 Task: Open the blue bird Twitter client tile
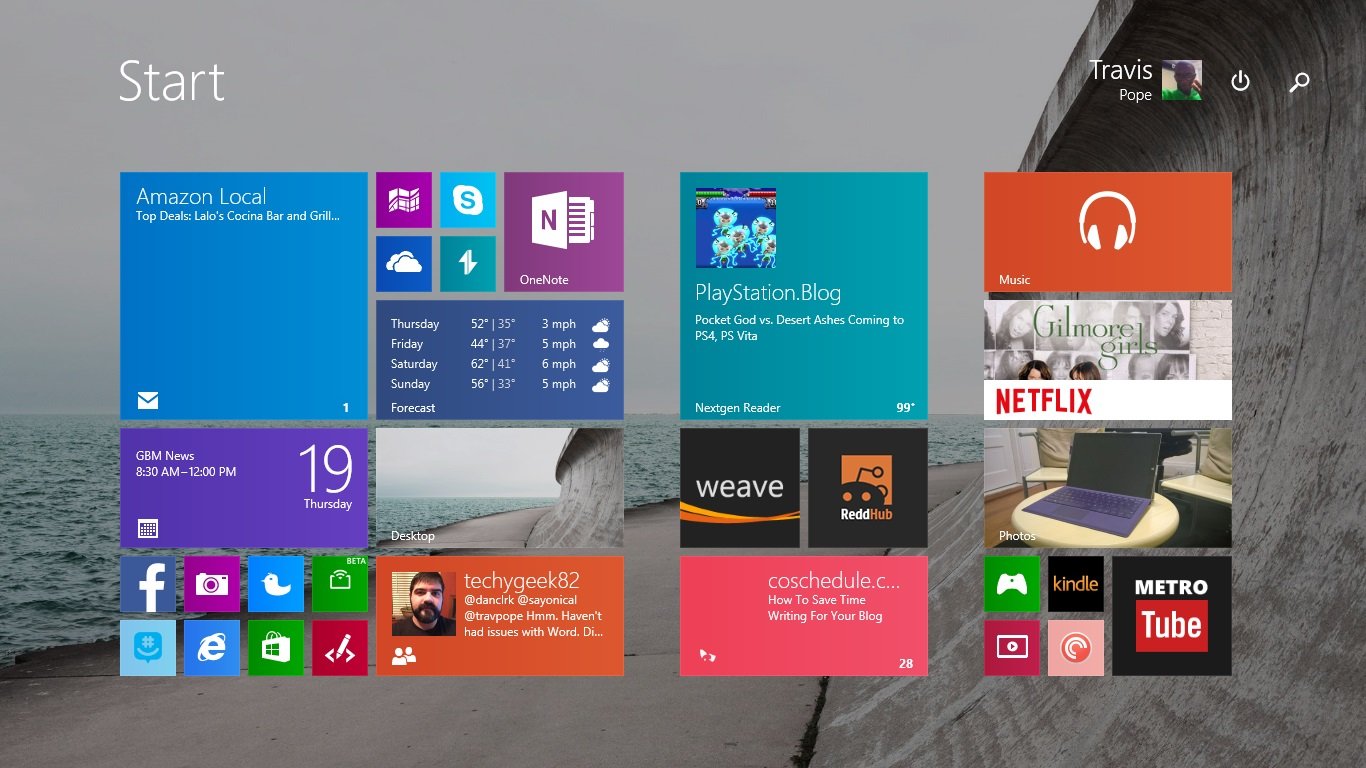(x=276, y=584)
